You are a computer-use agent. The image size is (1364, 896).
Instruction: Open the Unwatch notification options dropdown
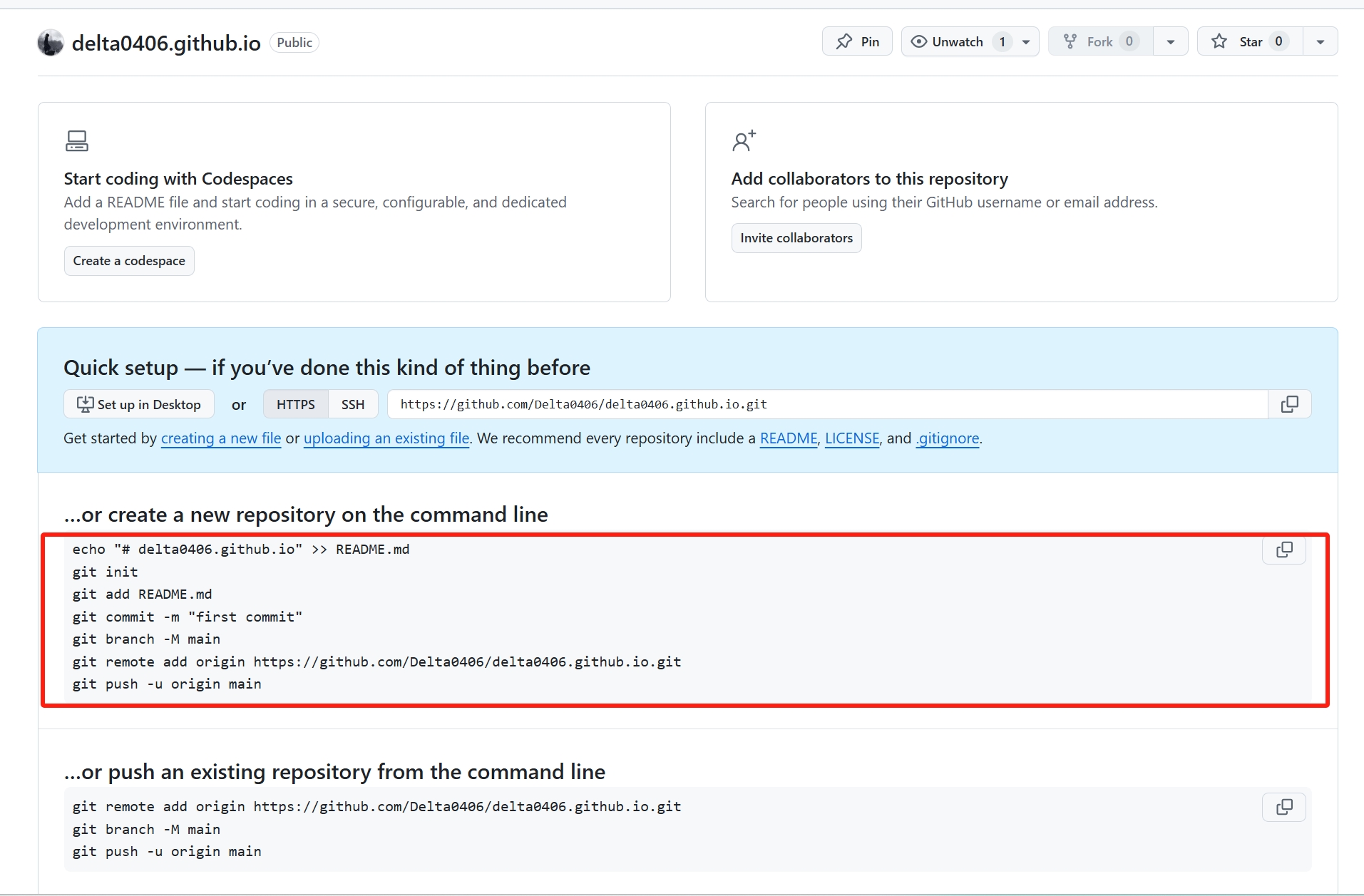tap(1026, 41)
